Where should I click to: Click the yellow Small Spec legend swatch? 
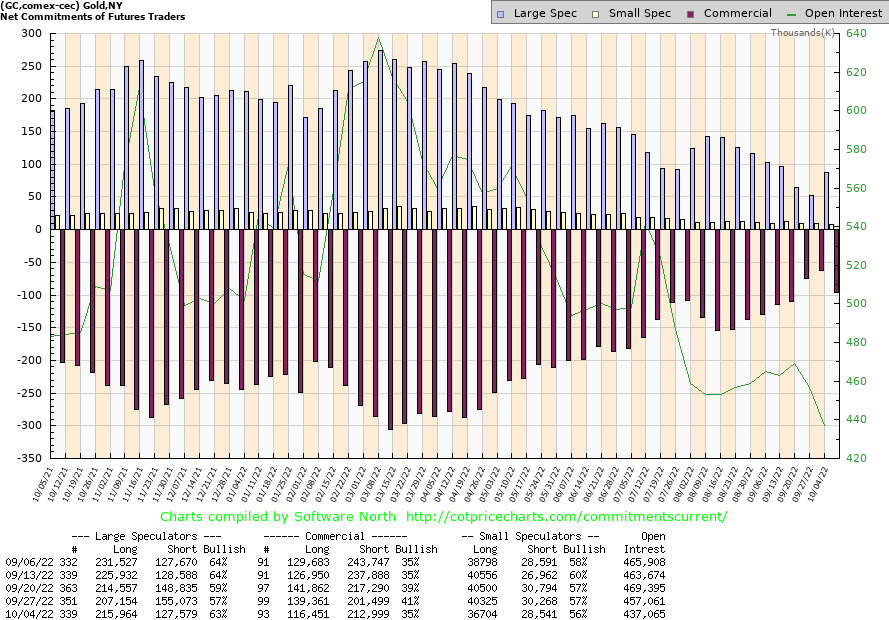click(x=598, y=14)
